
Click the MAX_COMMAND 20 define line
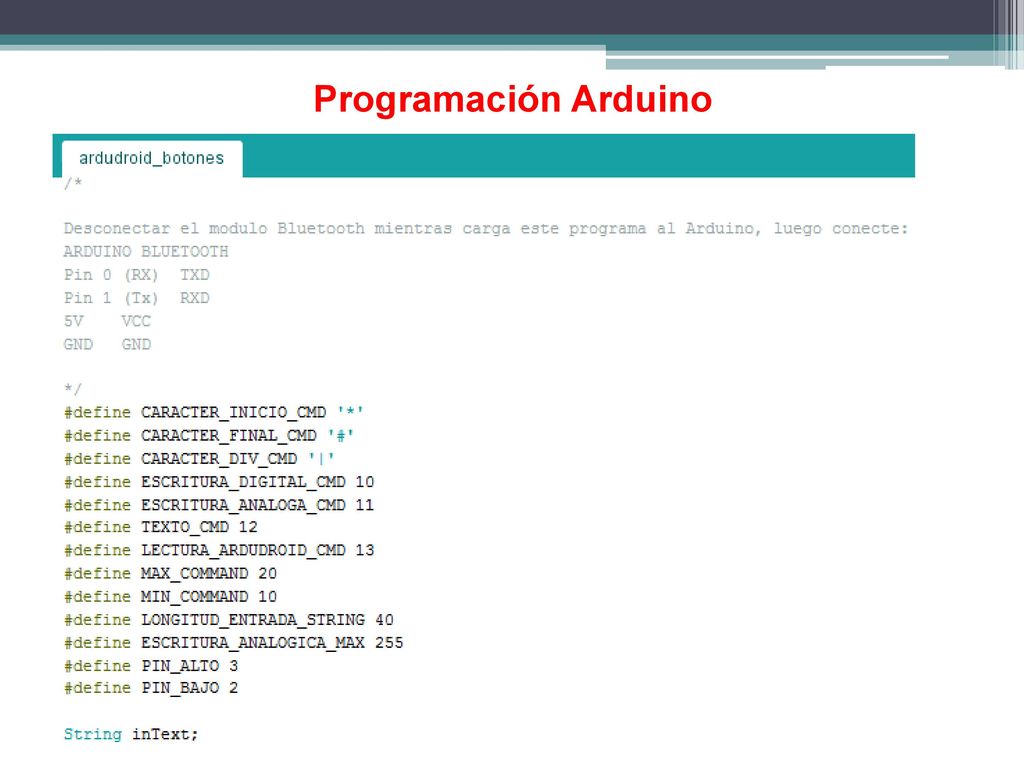[x=170, y=573]
